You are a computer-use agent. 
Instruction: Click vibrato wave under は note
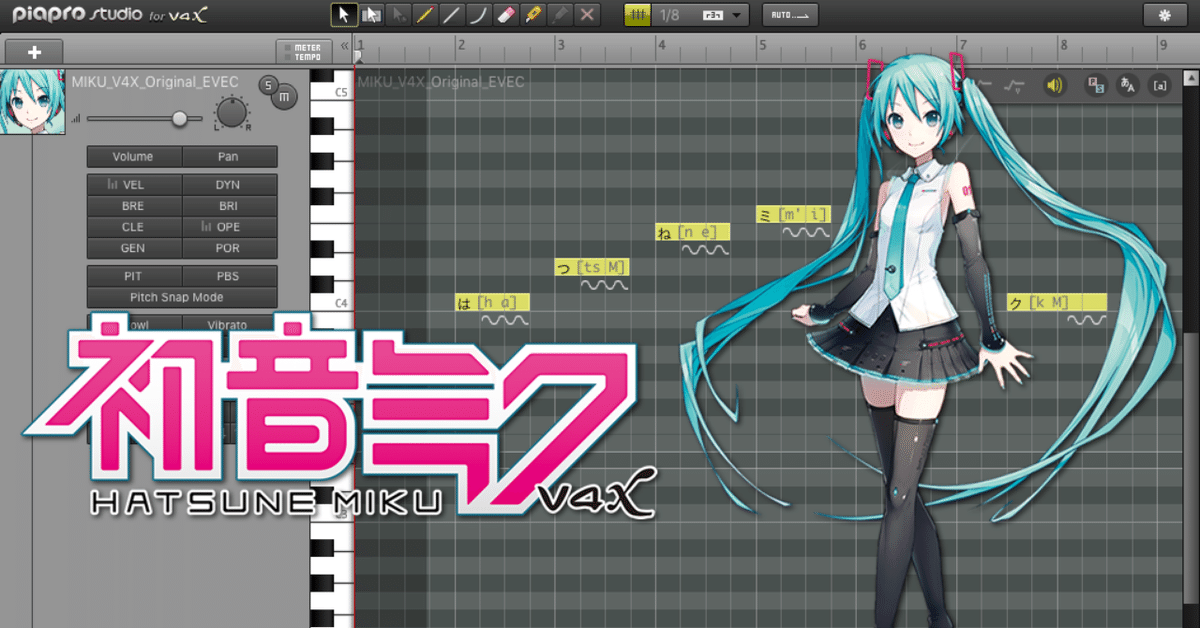tap(504, 320)
